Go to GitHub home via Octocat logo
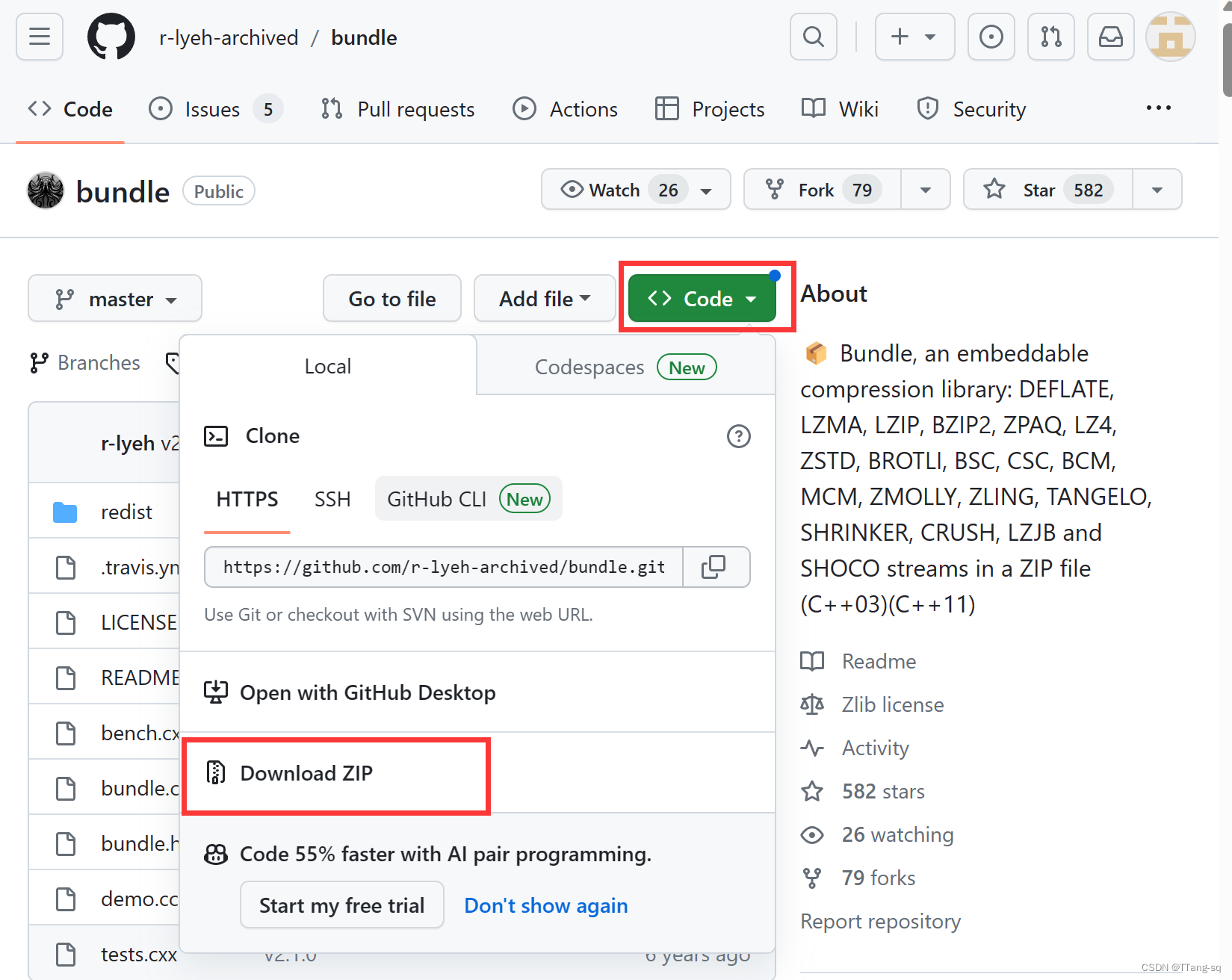The image size is (1232, 980). (x=111, y=37)
